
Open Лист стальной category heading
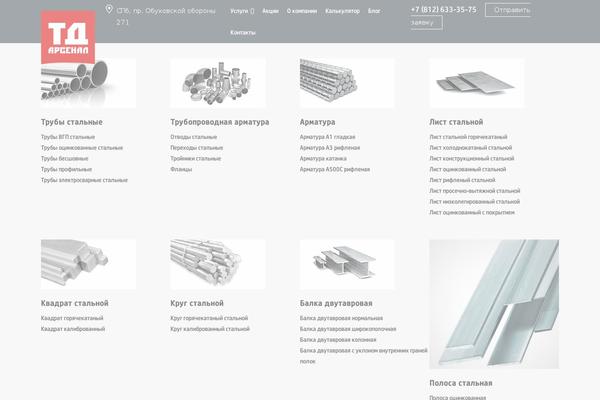pos(456,122)
